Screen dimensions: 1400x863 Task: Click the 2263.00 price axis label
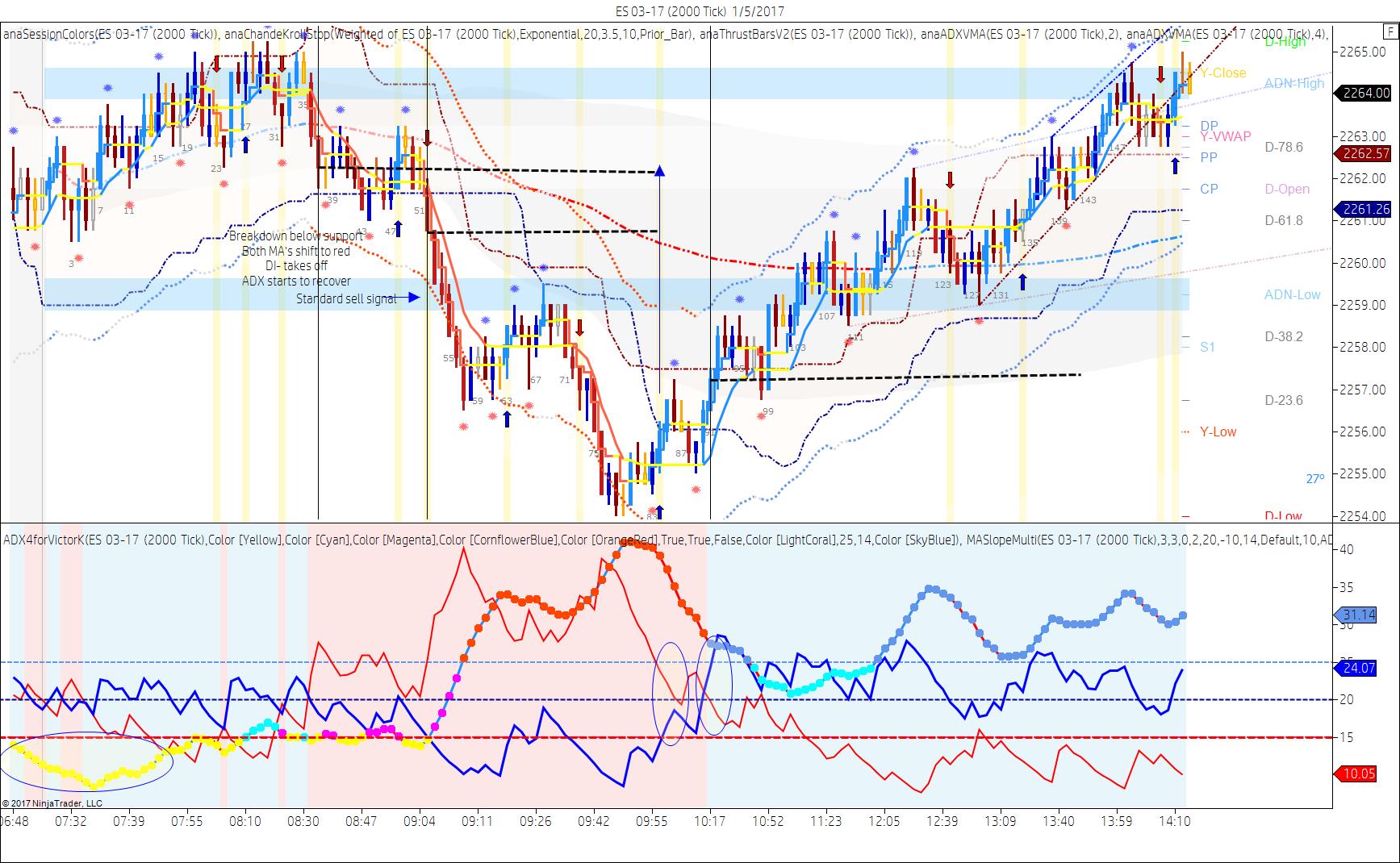(1363, 135)
